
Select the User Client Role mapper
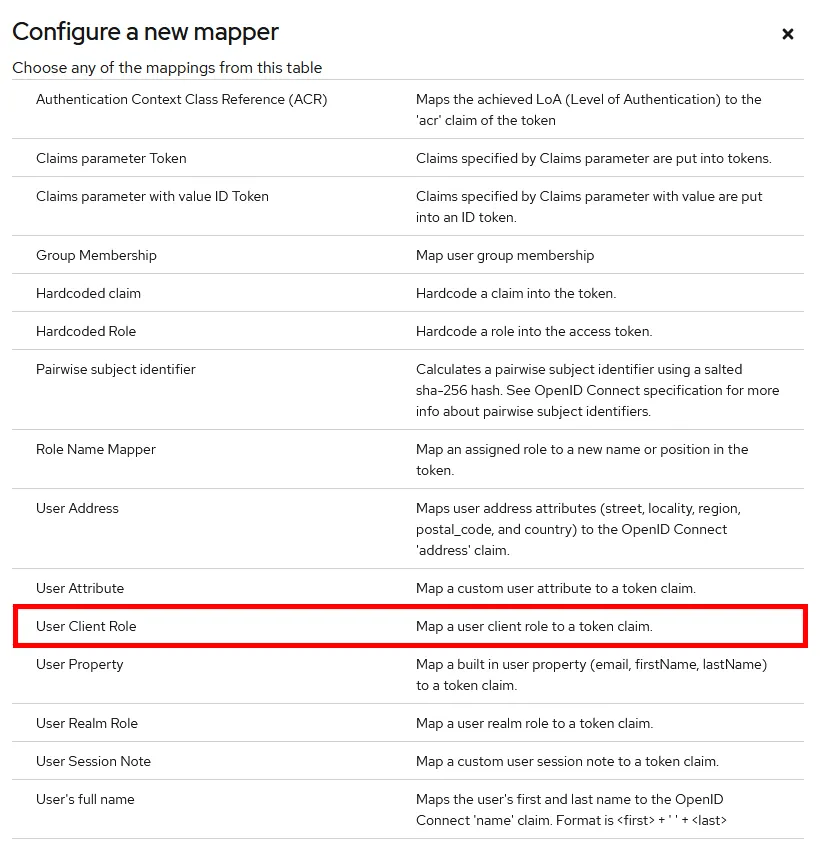(86, 626)
